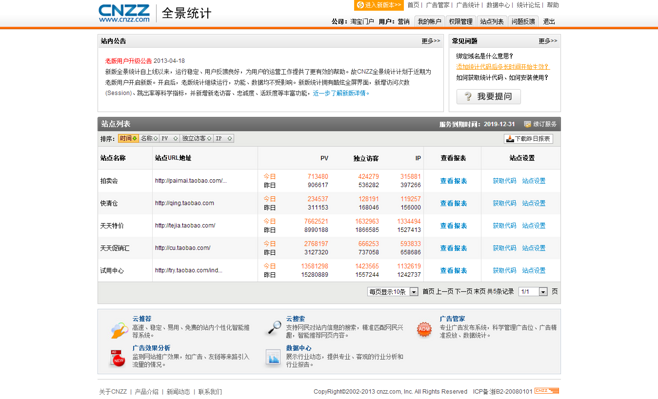Open 统计论坛 in the top navigation
Viewport: 658px width, 399px height.
pos(528,5)
